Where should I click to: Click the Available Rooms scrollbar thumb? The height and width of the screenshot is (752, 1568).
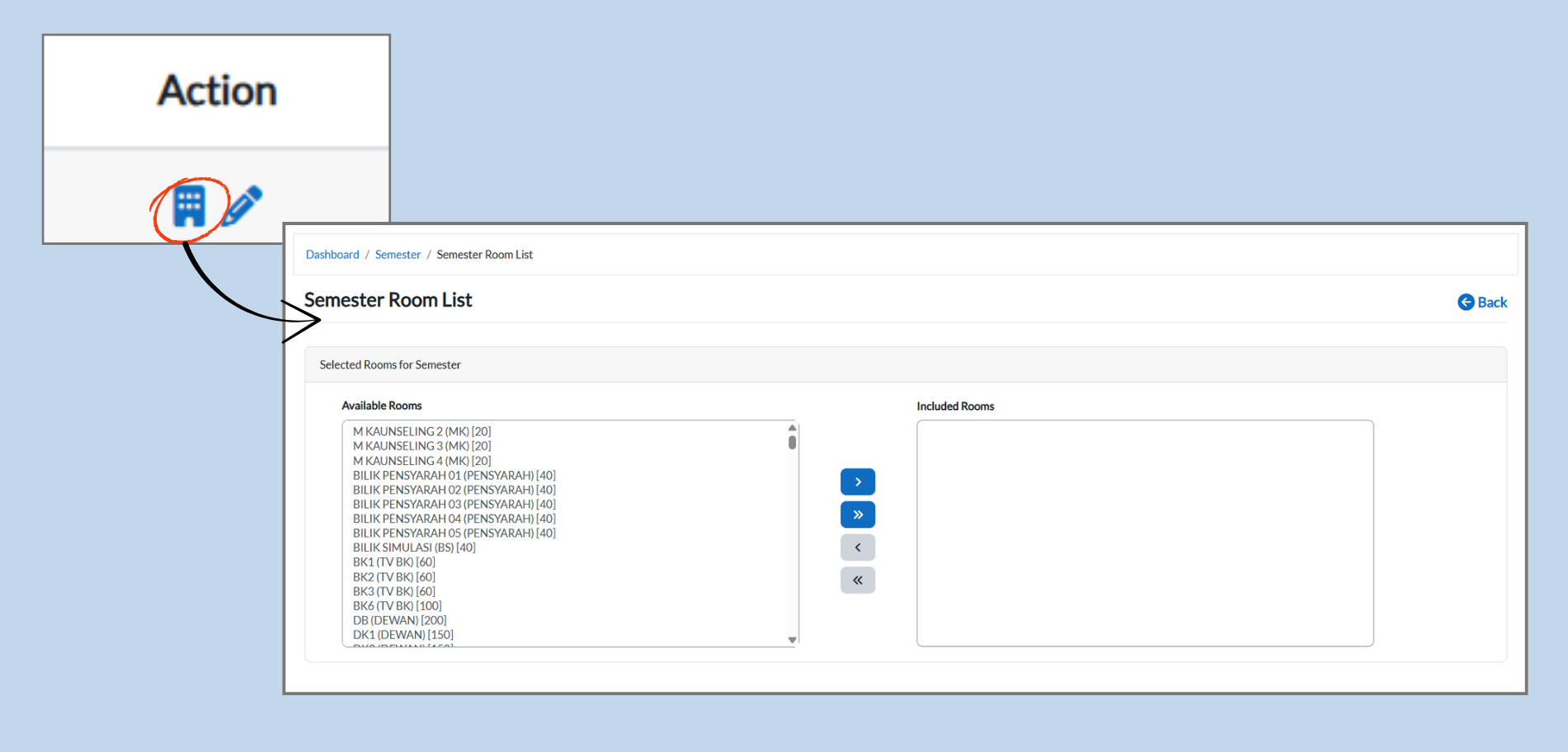point(792,442)
